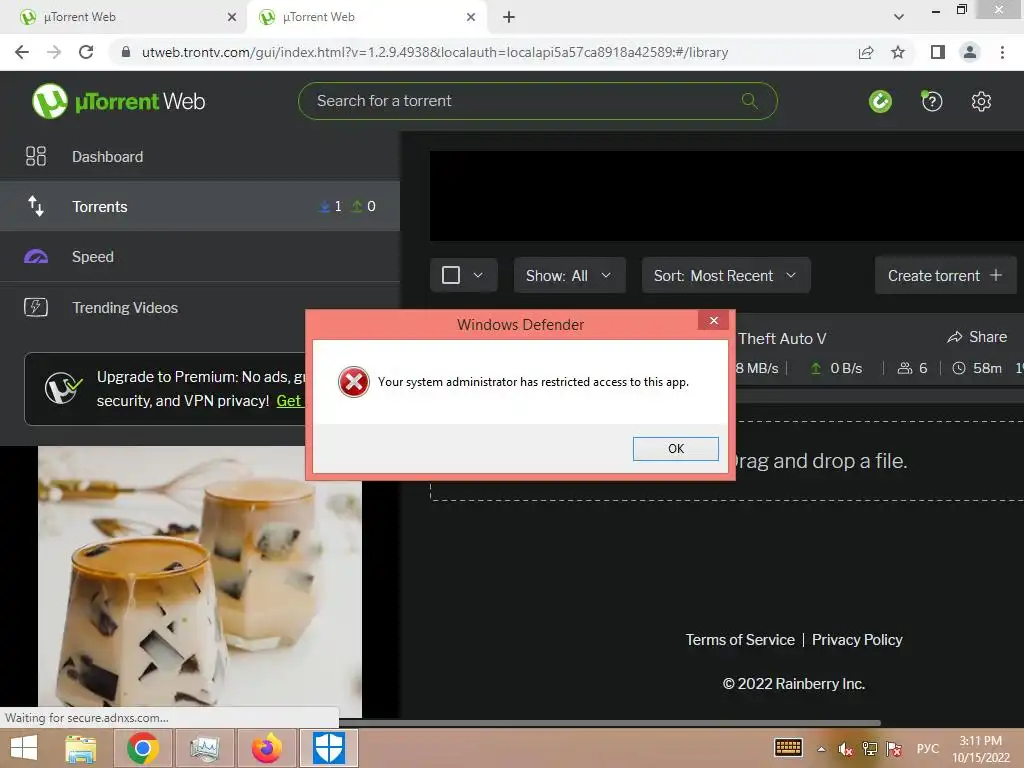Screen dimensions: 1024x768
Task: Select the second uTorrent Web tab
Action: coord(366,17)
